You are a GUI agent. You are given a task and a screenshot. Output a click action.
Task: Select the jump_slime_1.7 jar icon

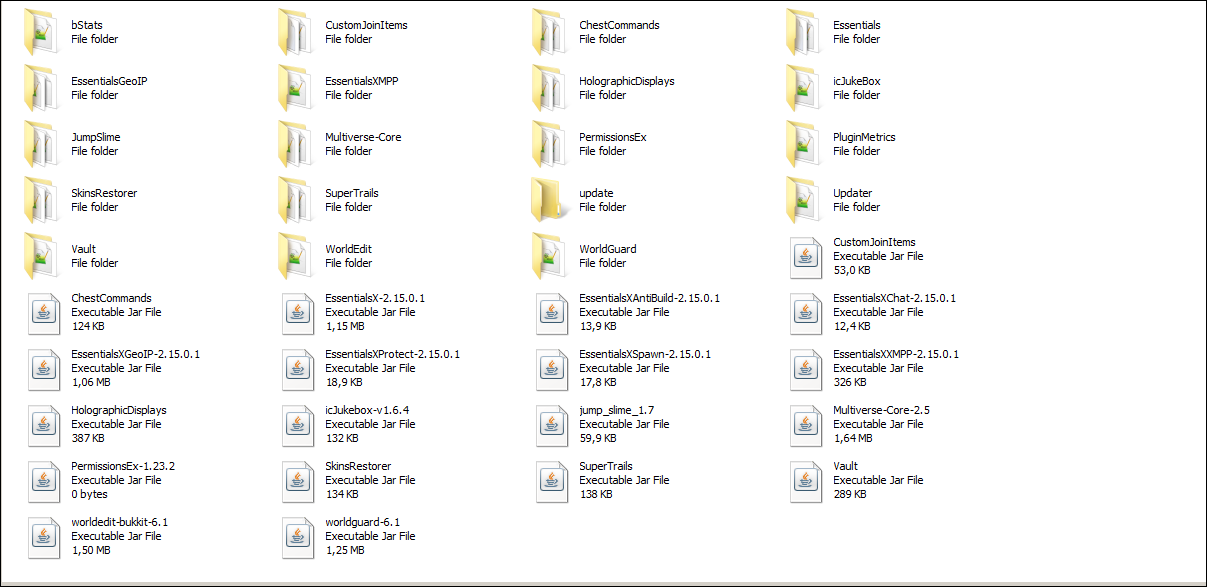552,425
